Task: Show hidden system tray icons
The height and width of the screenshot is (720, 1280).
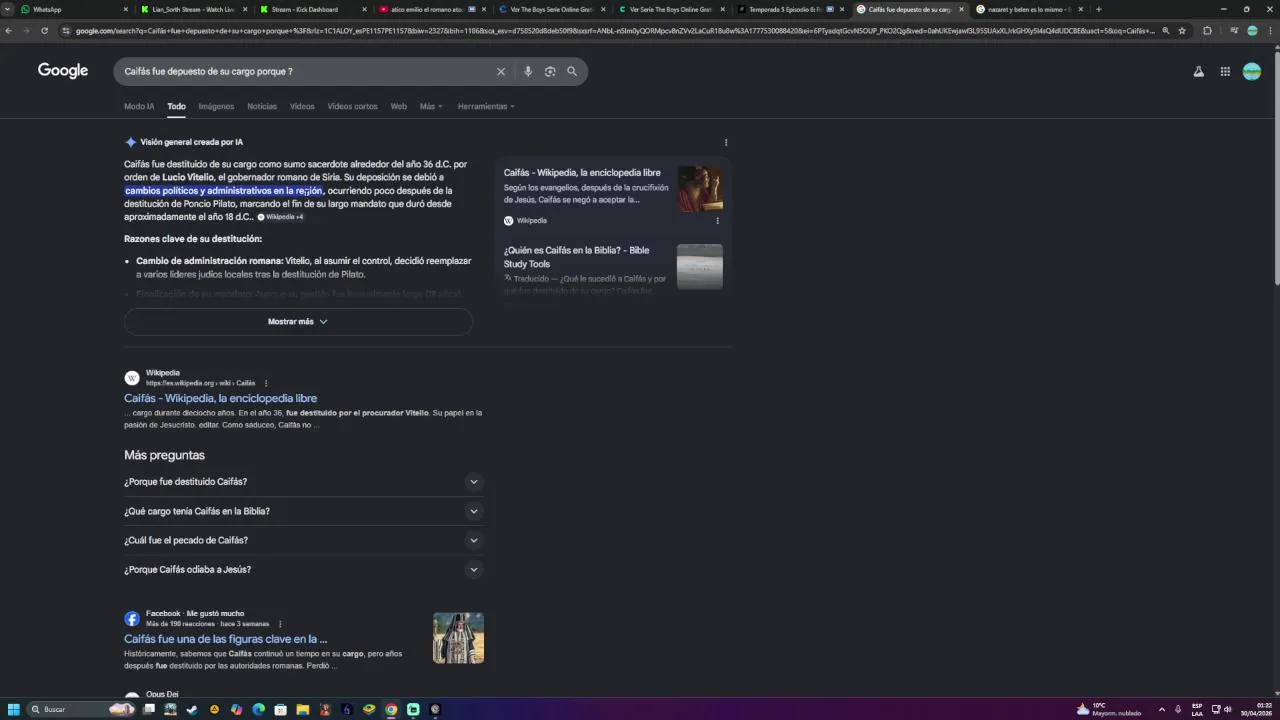Action: [x=1161, y=709]
